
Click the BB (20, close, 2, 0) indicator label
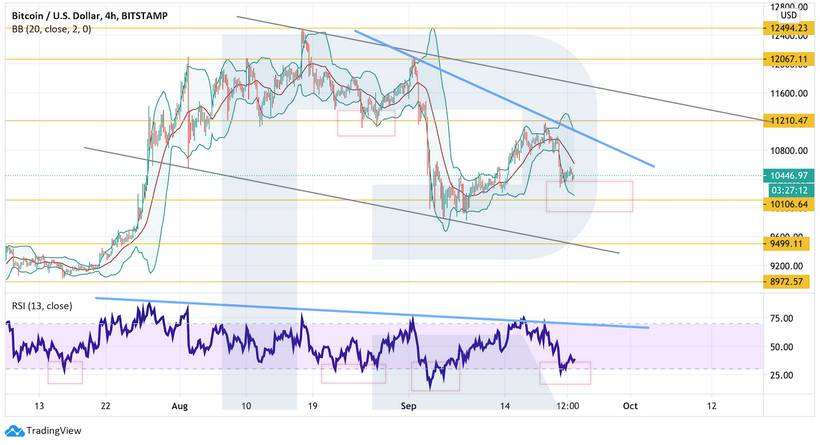tap(51, 29)
